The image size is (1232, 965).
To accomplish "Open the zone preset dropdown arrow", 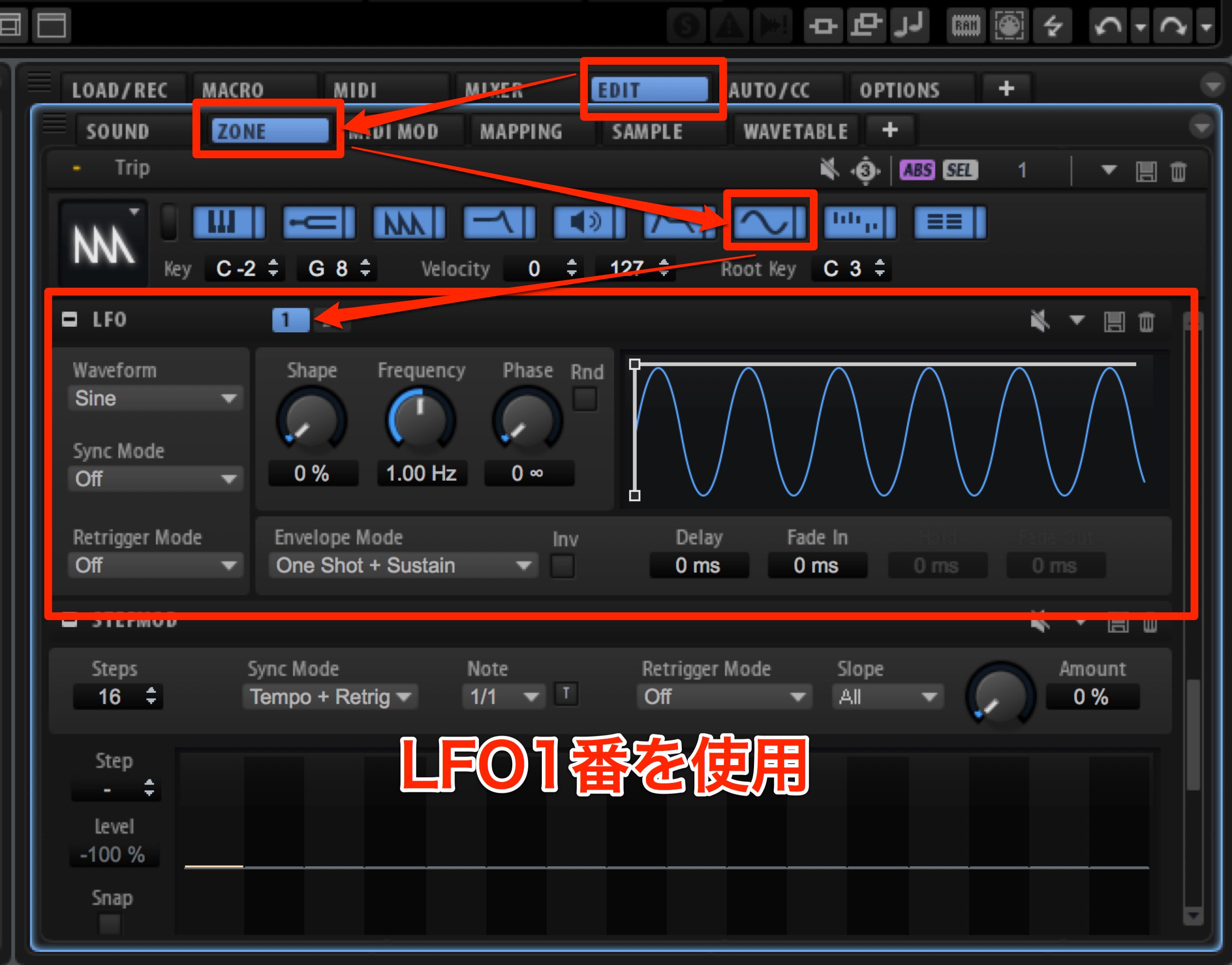I will 1109,169.
